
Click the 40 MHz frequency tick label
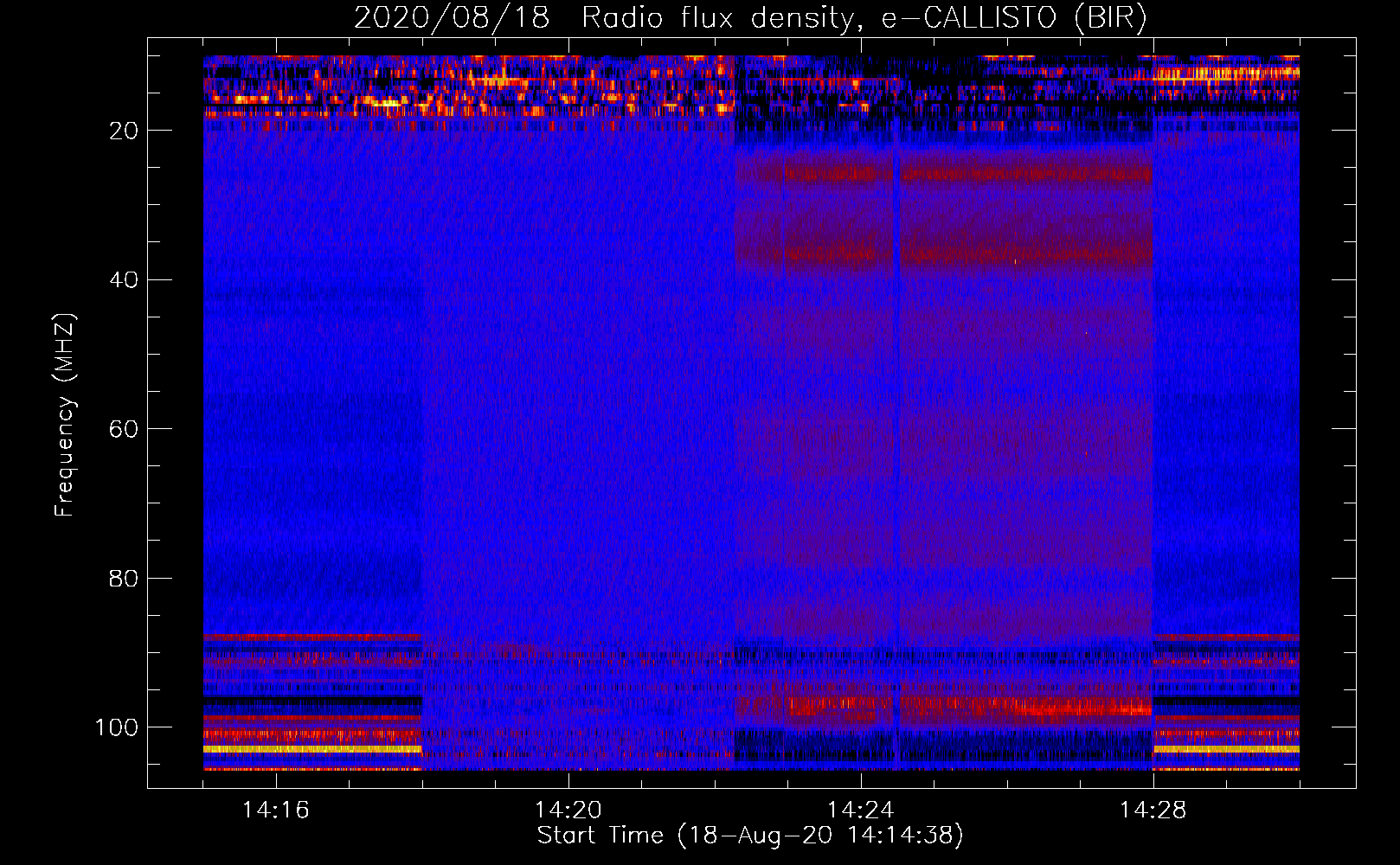[125, 279]
